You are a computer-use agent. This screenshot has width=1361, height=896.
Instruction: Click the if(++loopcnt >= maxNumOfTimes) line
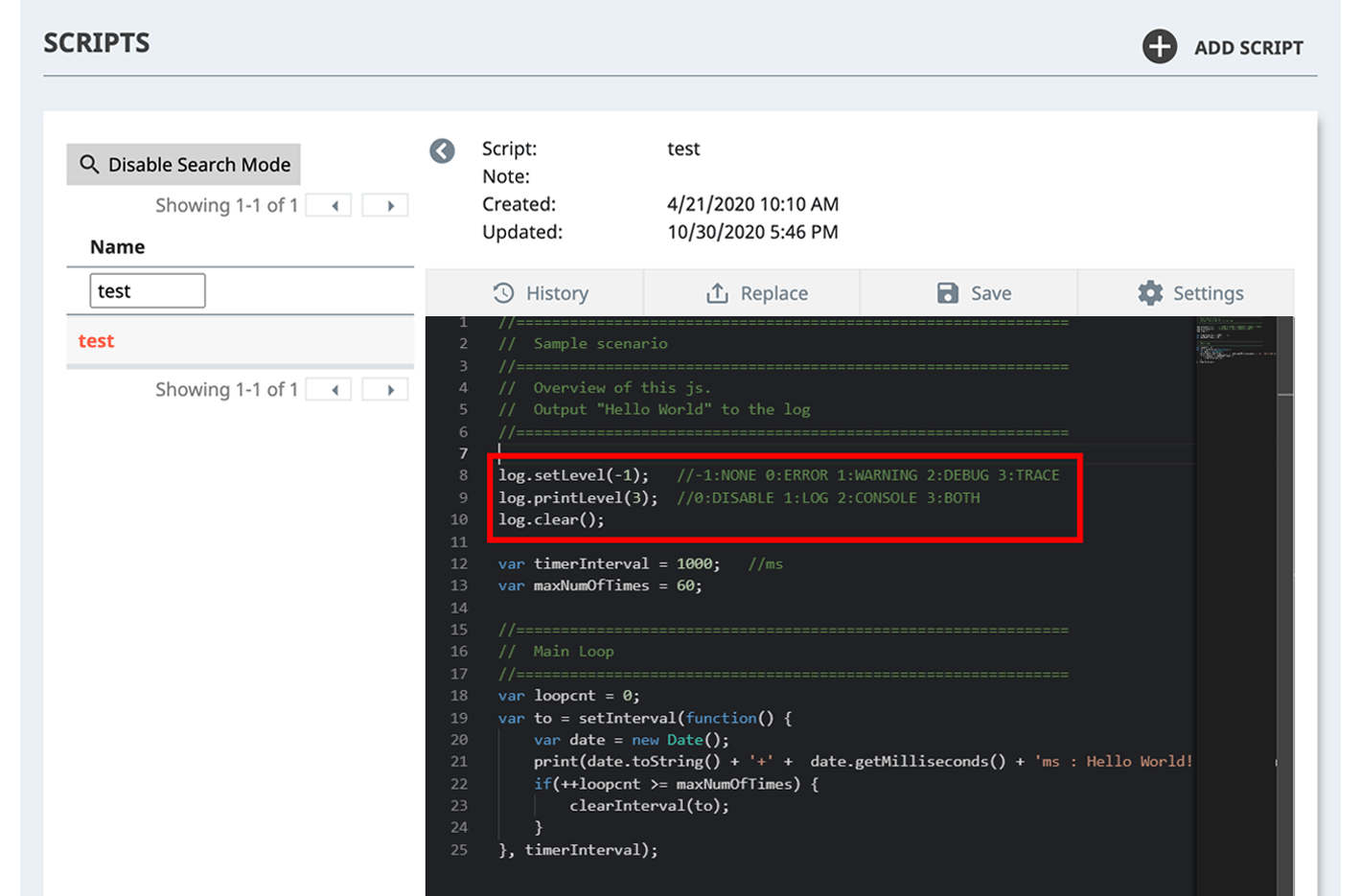point(676,784)
